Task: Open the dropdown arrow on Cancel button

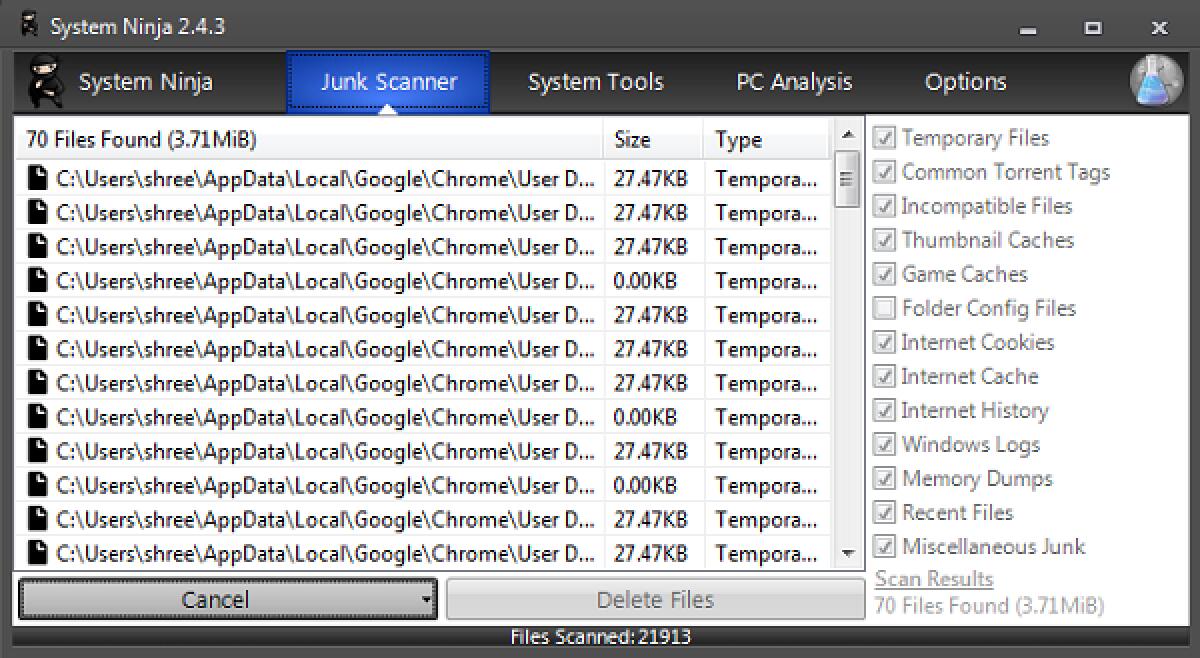Action: [x=426, y=600]
